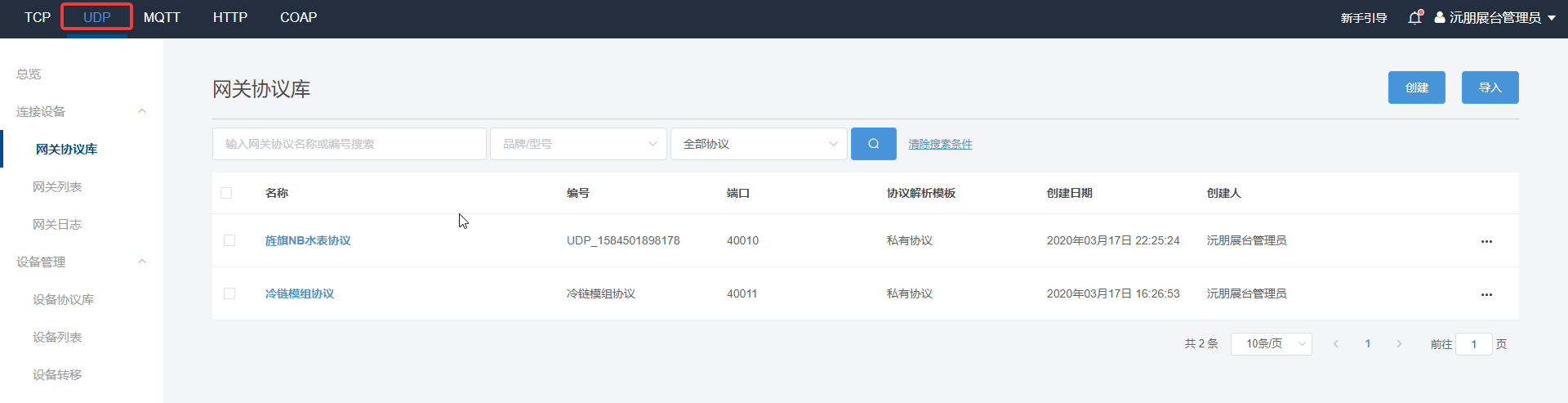Toggle the select-all header checkbox
Viewport: 1568px width, 403px height.
(226, 193)
